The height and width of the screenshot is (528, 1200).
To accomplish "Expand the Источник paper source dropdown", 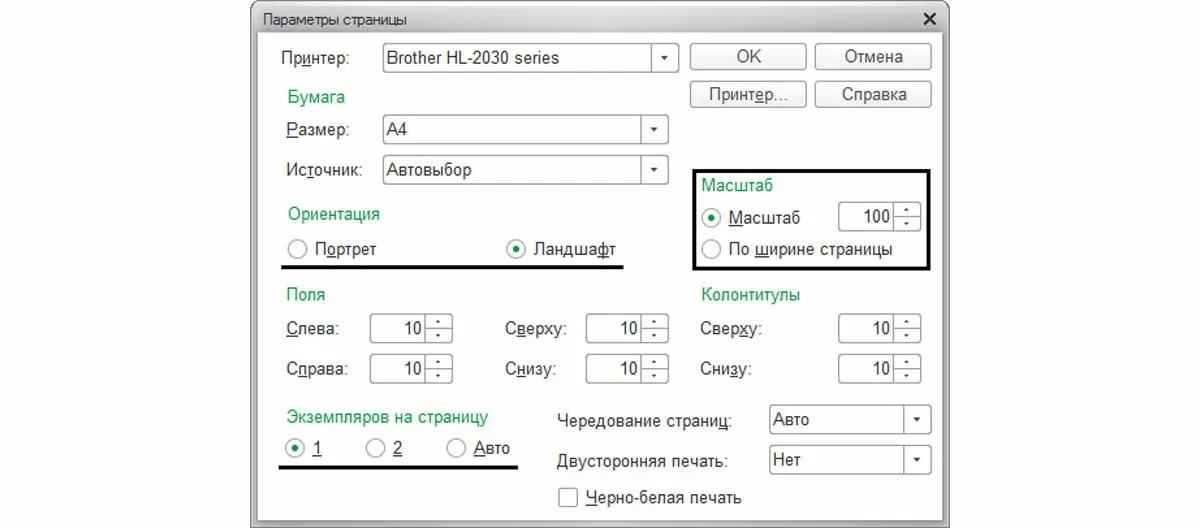I will [x=654, y=170].
